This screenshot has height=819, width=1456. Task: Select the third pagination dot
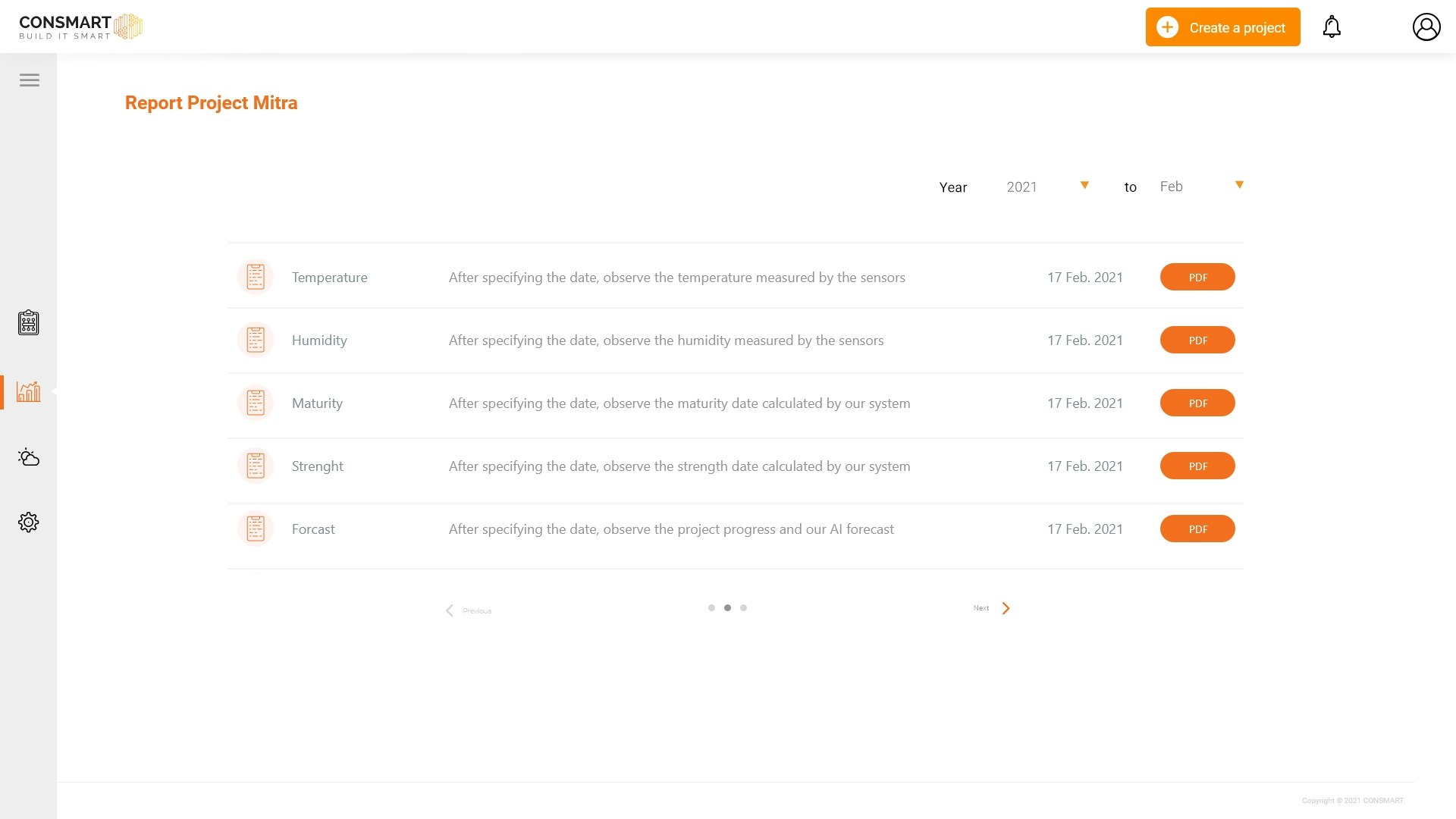[743, 608]
